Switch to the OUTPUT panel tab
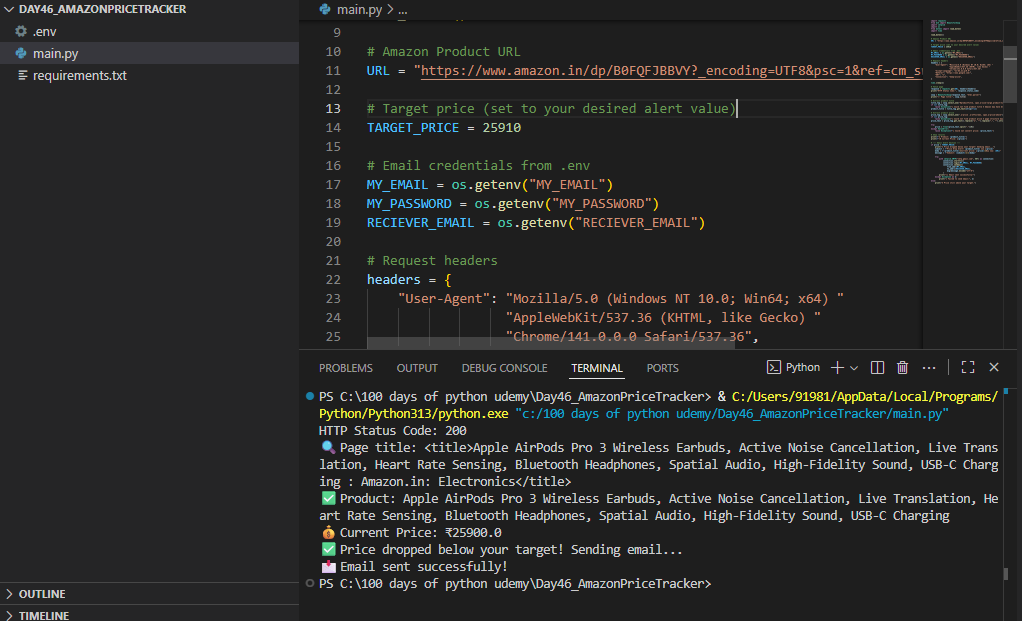Screen dimensions: 1022x621 (x=417, y=368)
